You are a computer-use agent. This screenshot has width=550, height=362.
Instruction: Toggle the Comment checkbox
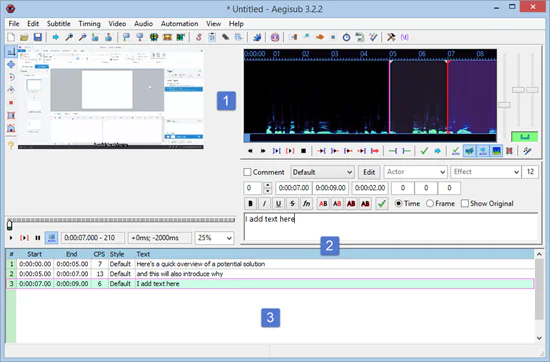click(247, 172)
